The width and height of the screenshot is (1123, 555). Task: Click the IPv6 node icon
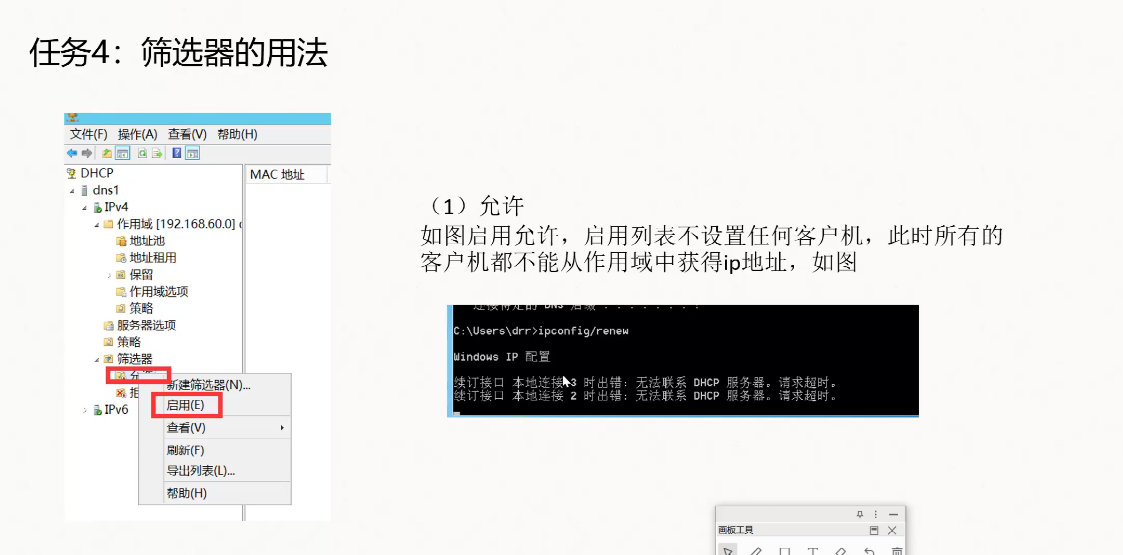pyautogui.click(x=97, y=410)
